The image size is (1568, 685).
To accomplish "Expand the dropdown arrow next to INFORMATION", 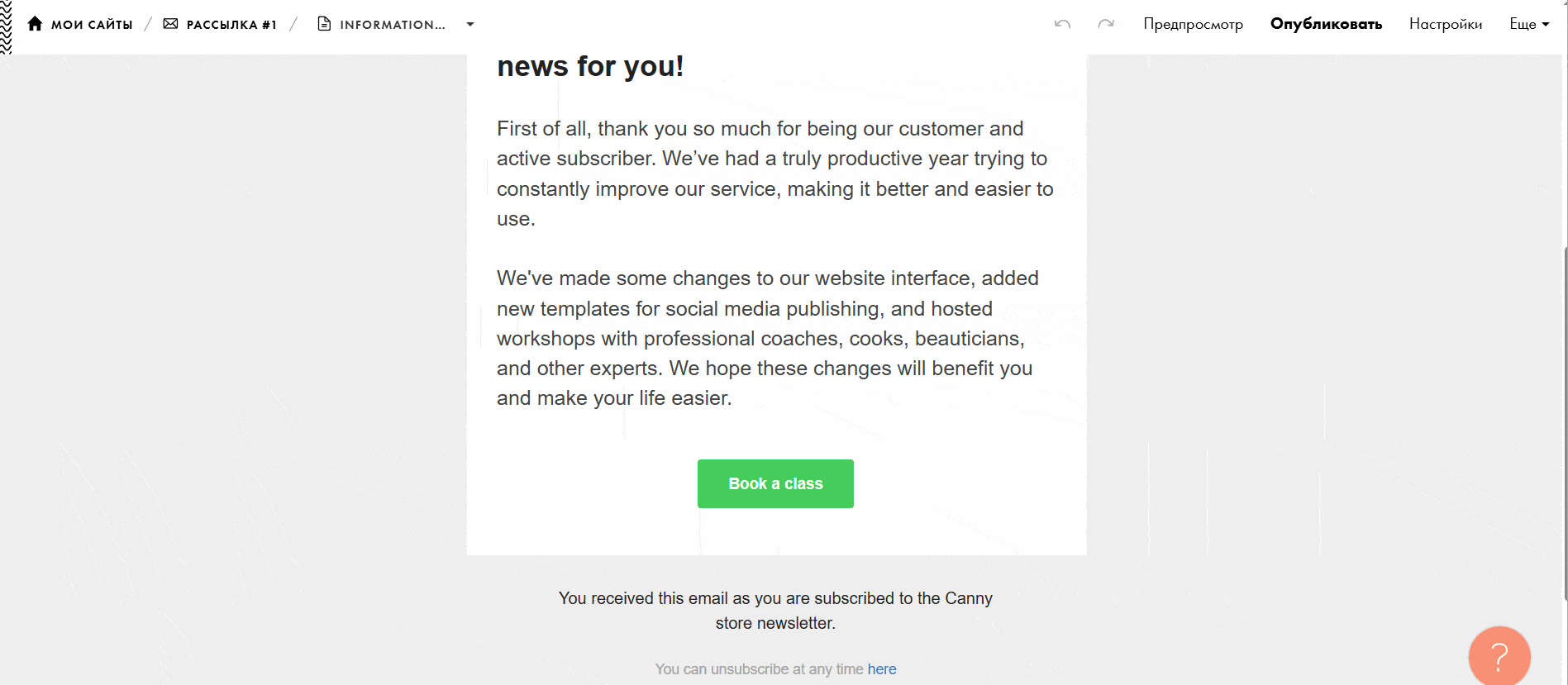I will (470, 24).
